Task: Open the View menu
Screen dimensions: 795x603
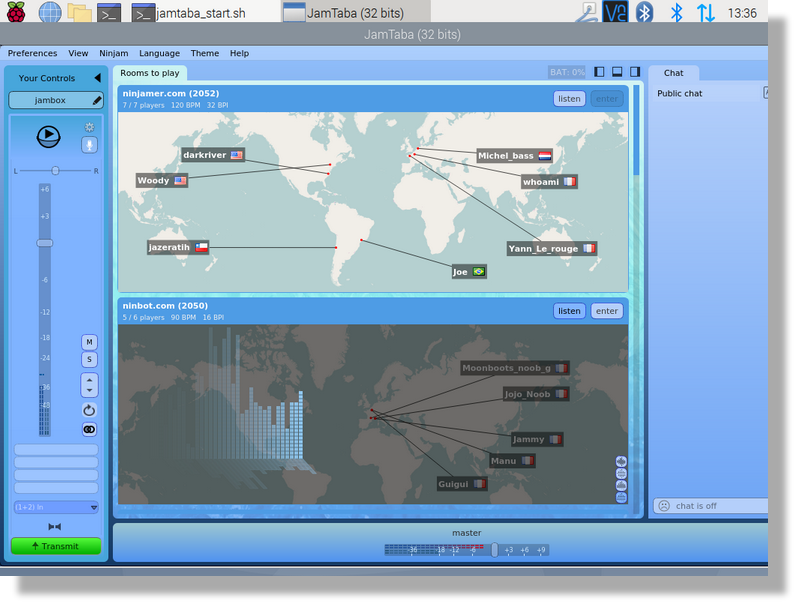Action: tap(78, 53)
